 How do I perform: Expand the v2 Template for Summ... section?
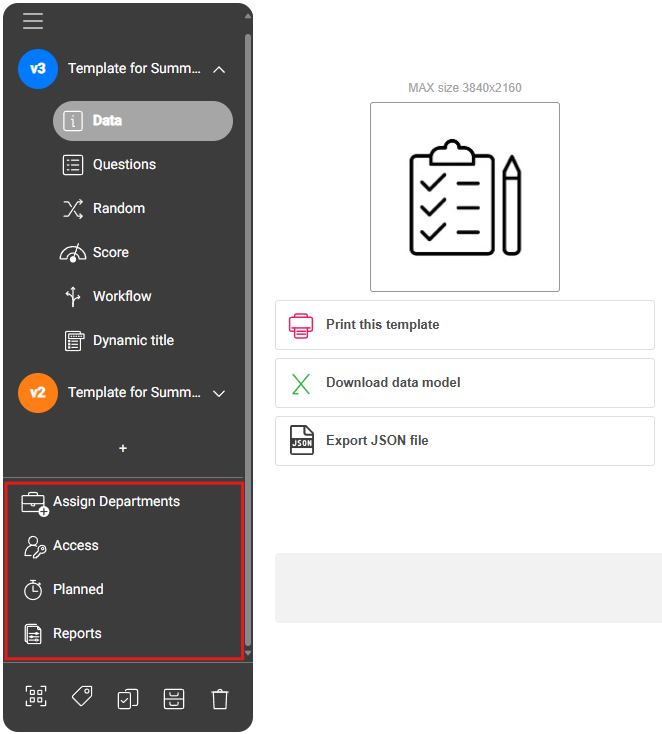tap(219, 393)
